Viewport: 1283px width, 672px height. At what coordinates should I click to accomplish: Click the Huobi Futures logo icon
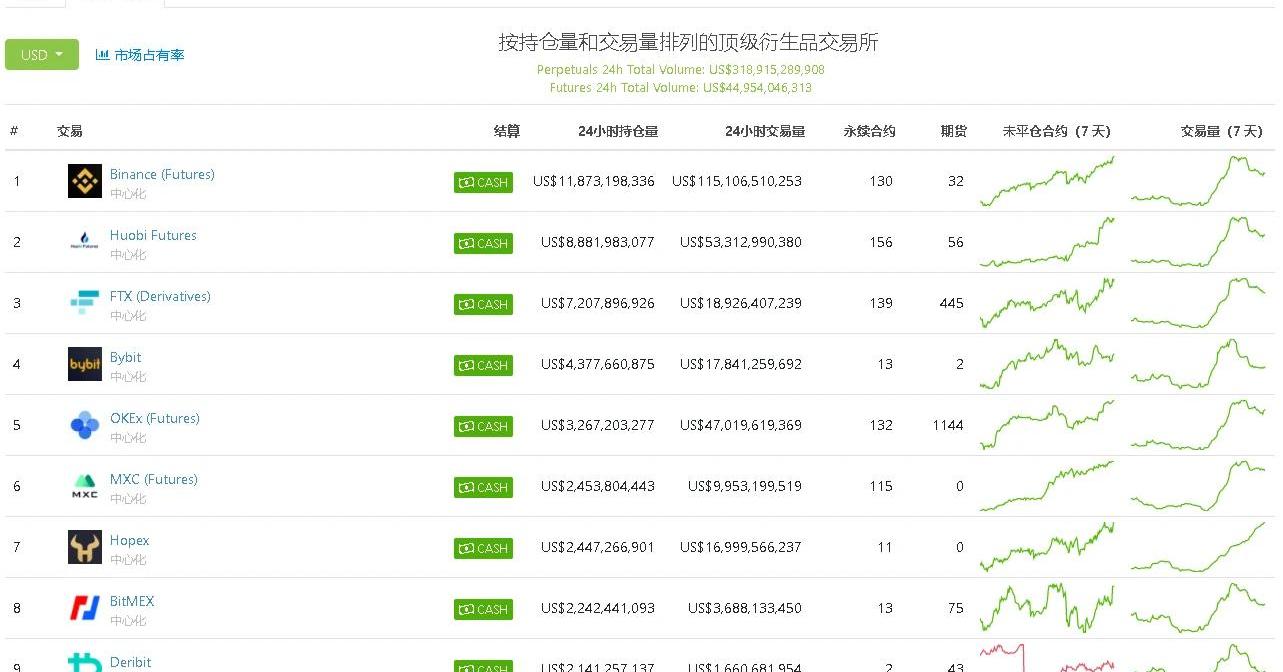85,242
